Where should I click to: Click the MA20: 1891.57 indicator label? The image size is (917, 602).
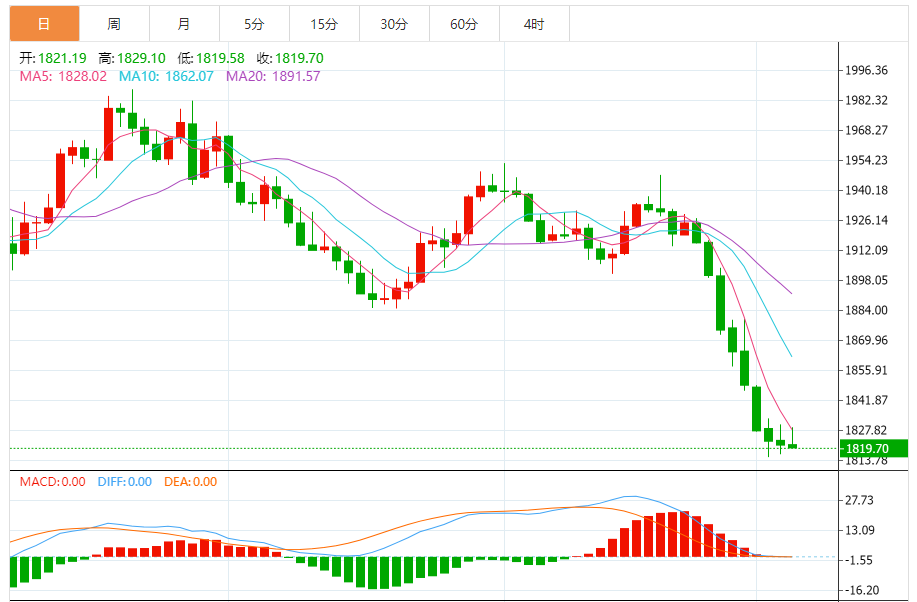coord(273,76)
